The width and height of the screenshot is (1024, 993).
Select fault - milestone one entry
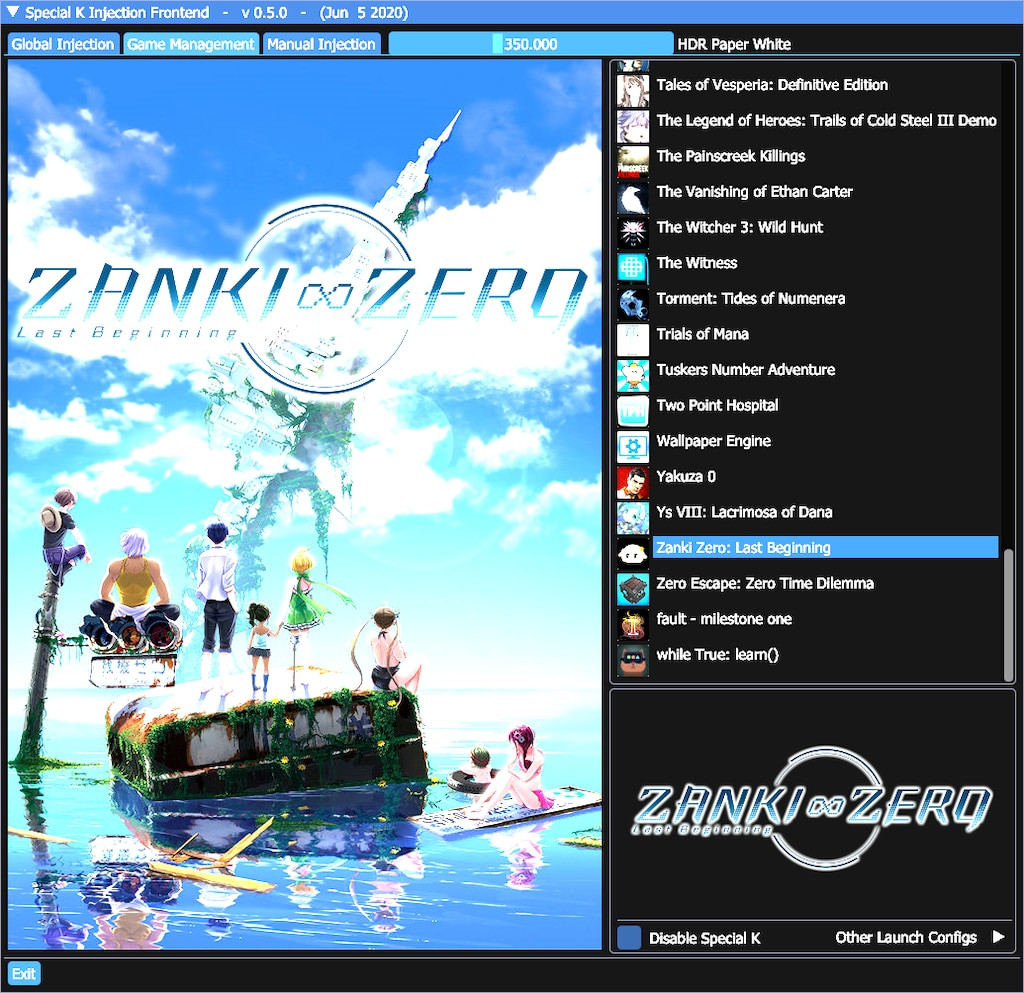pyautogui.click(x=724, y=618)
